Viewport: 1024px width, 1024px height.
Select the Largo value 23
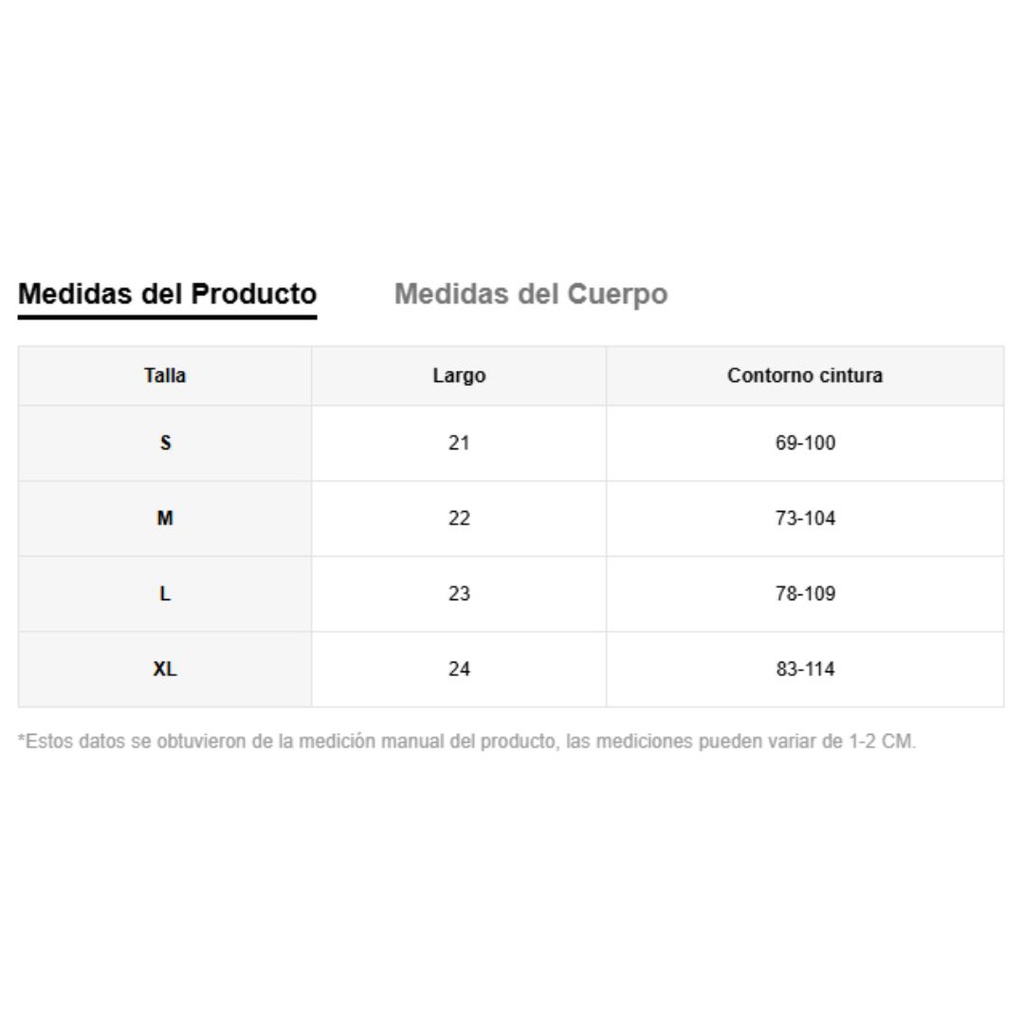459,594
